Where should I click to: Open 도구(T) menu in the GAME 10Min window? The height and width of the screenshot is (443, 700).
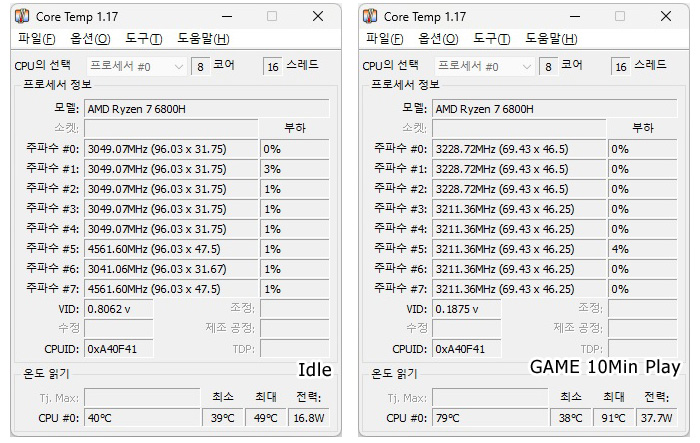point(492,39)
